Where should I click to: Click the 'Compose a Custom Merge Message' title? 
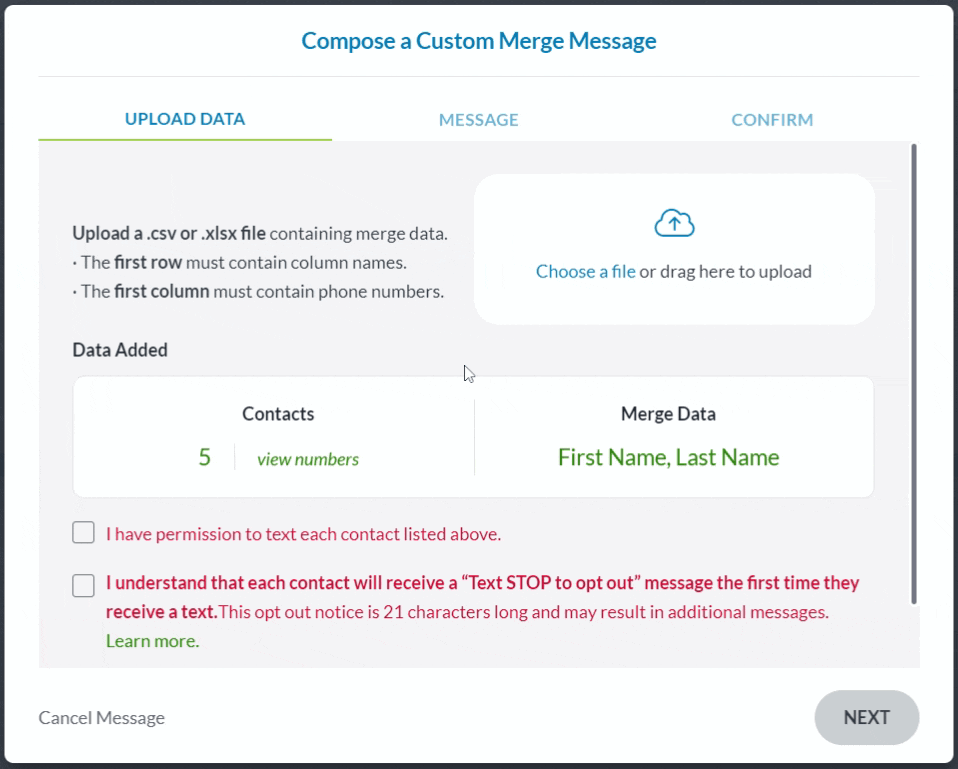tap(479, 41)
